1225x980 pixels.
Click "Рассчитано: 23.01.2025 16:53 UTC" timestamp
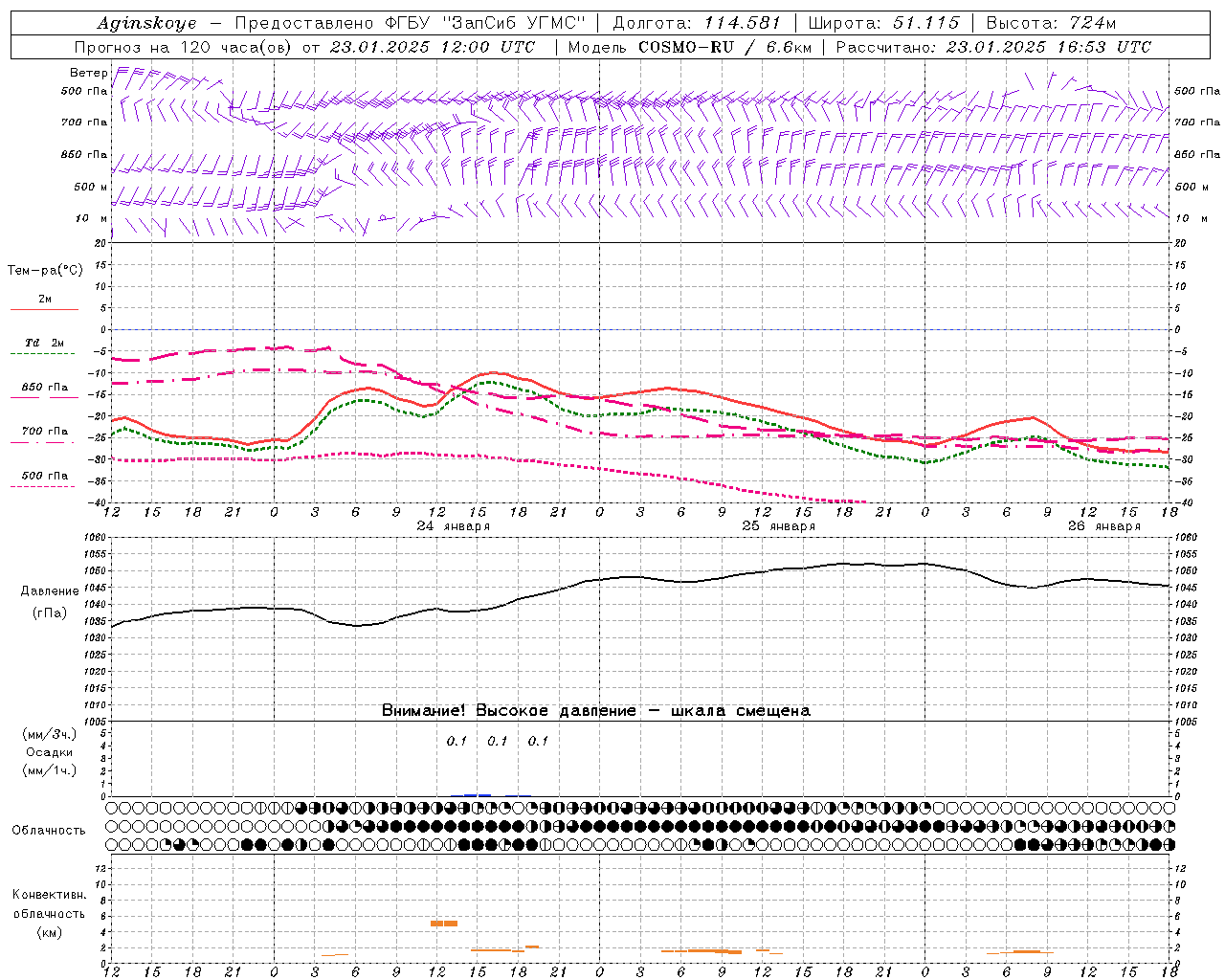(993, 46)
